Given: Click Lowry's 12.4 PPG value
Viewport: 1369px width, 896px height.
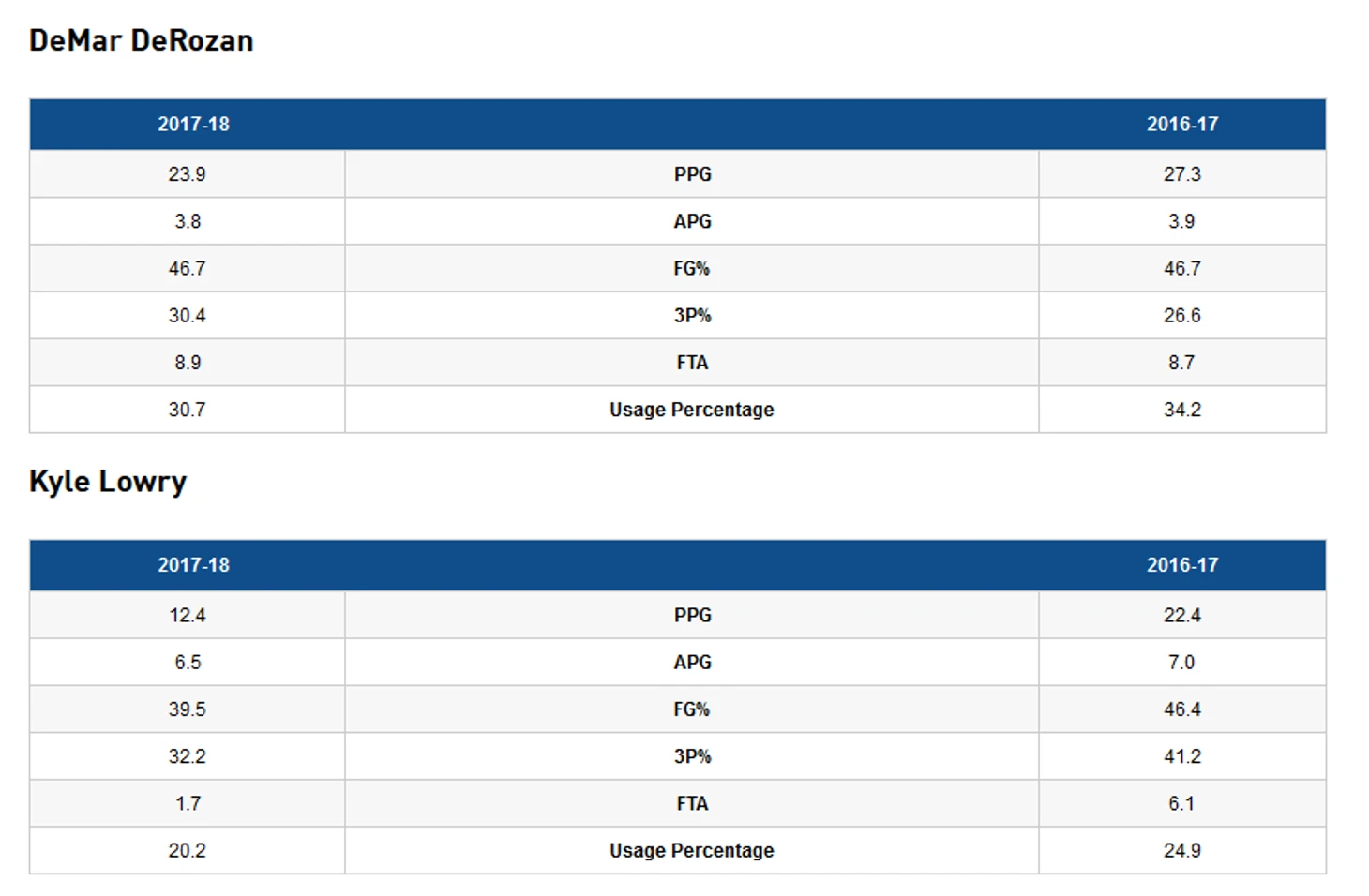Looking at the screenshot, I should [x=187, y=616].
